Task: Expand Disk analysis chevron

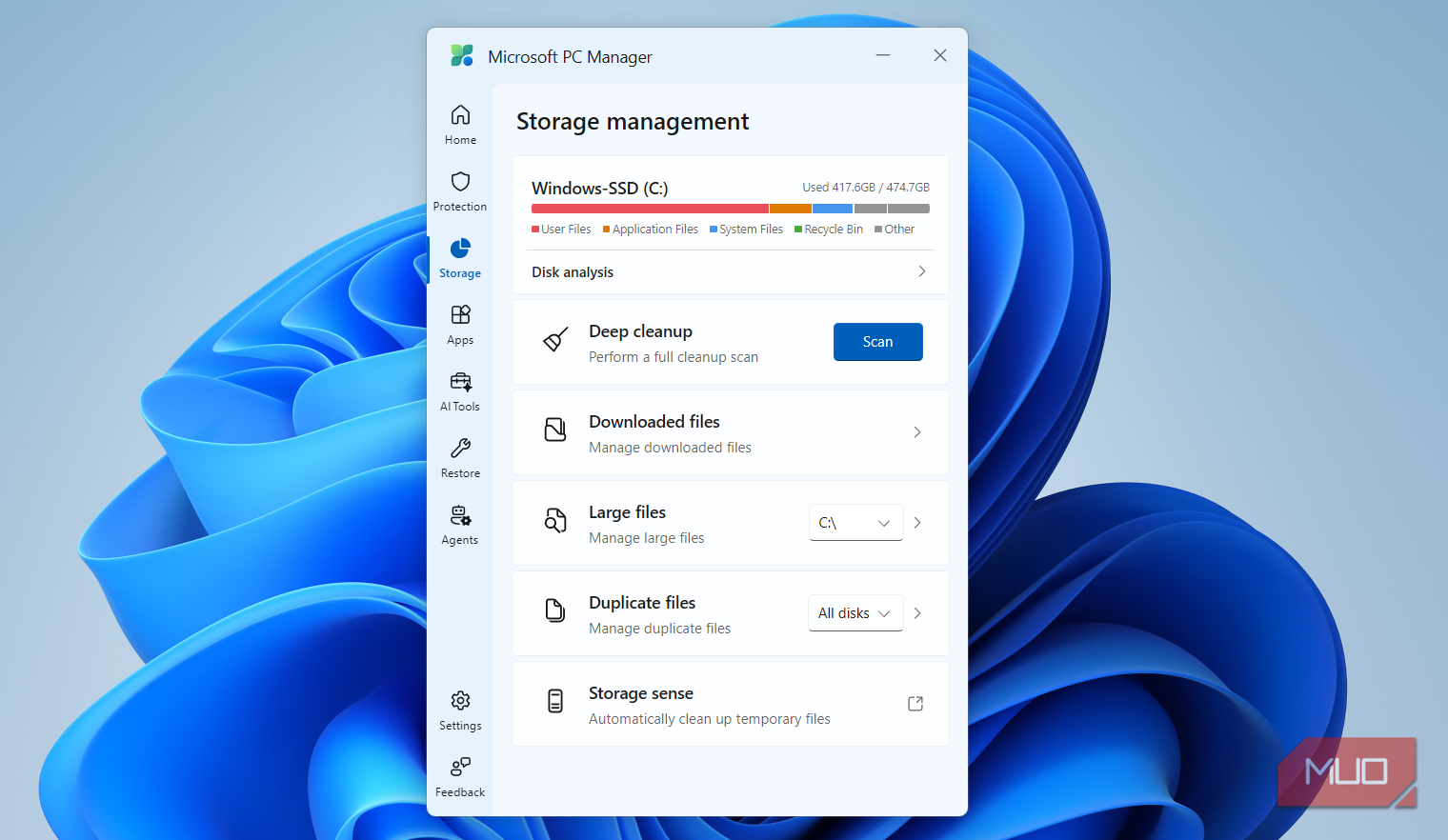Action: point(921,271)
